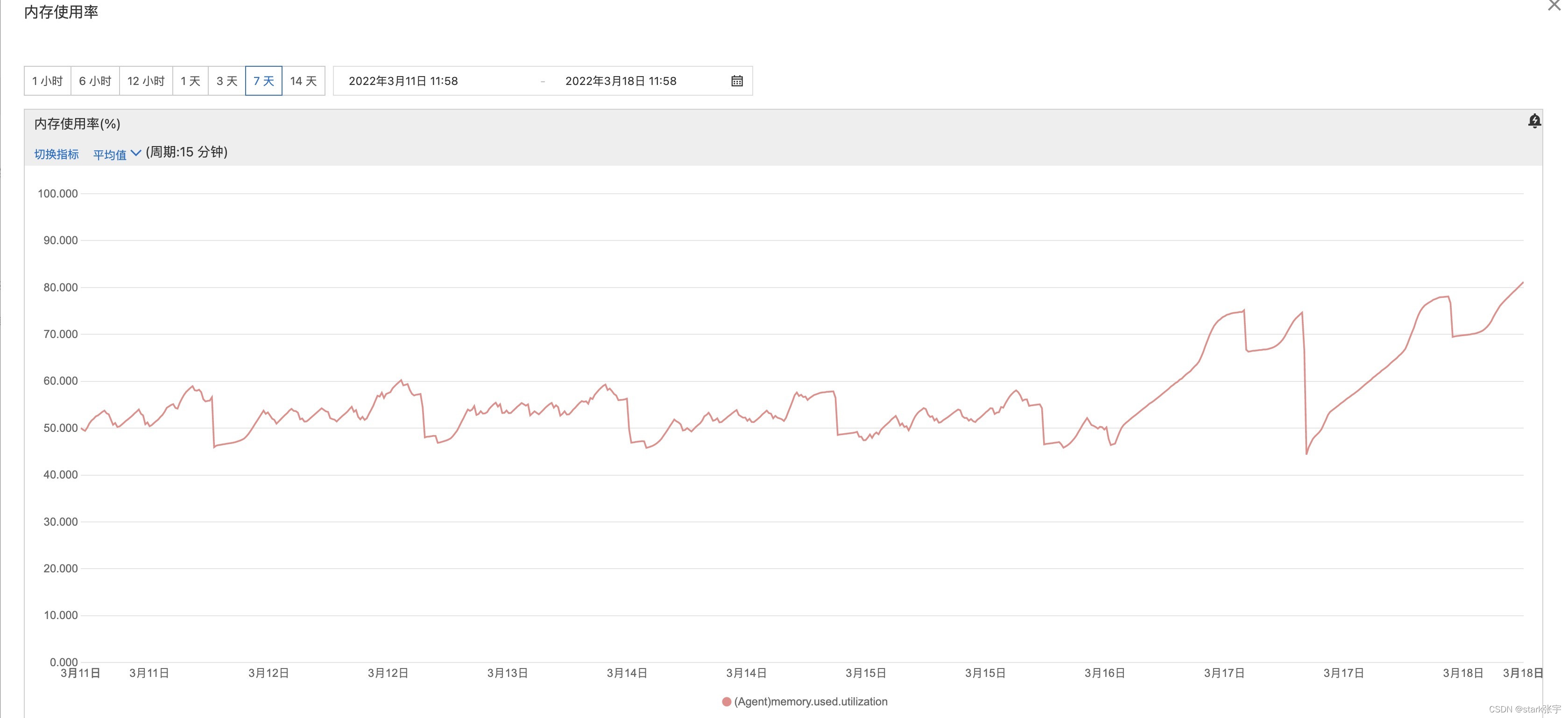Click the calendar icon in date range
This screenshot has height=718, width=1568.
click(736, 81)
